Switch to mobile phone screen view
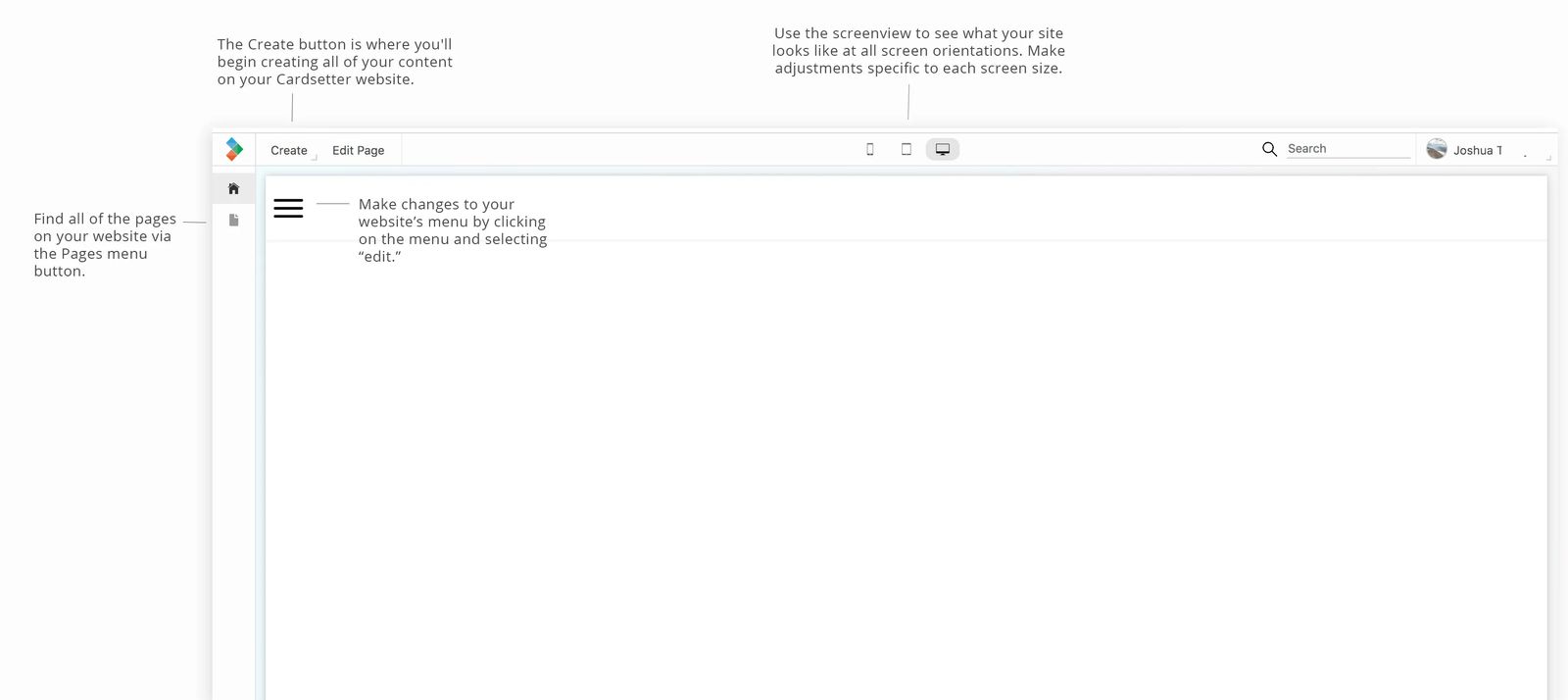This screenshot has height=700, width=1568. (869, 149)
